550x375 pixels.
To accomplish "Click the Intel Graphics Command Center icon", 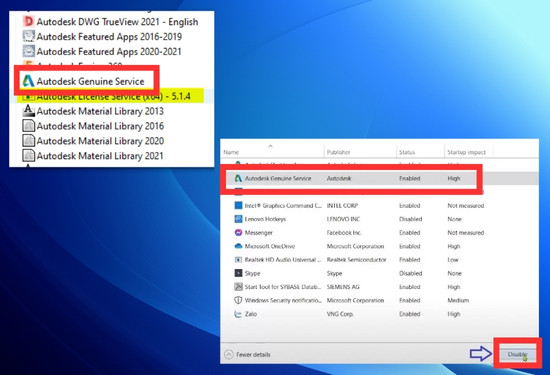I will [x=238, y=205].
